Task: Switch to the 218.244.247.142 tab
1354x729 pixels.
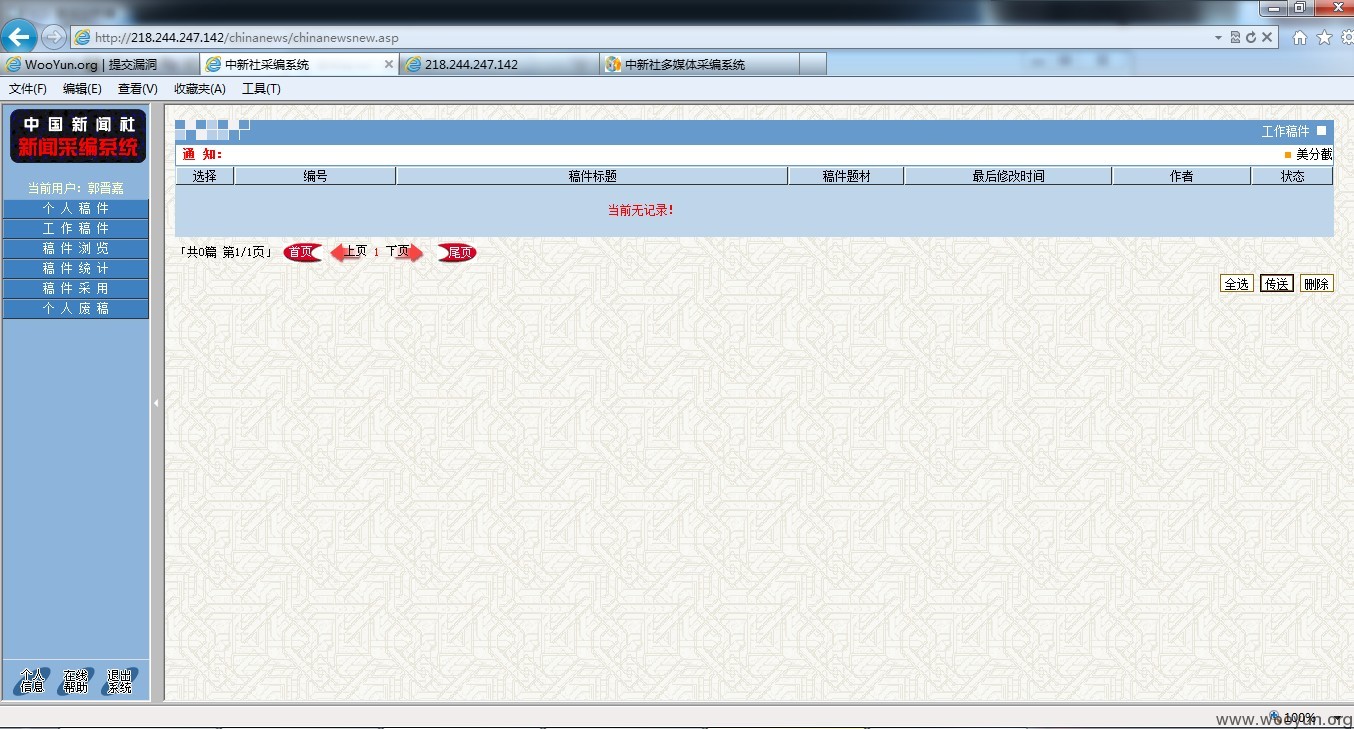Action: point(500,64)
